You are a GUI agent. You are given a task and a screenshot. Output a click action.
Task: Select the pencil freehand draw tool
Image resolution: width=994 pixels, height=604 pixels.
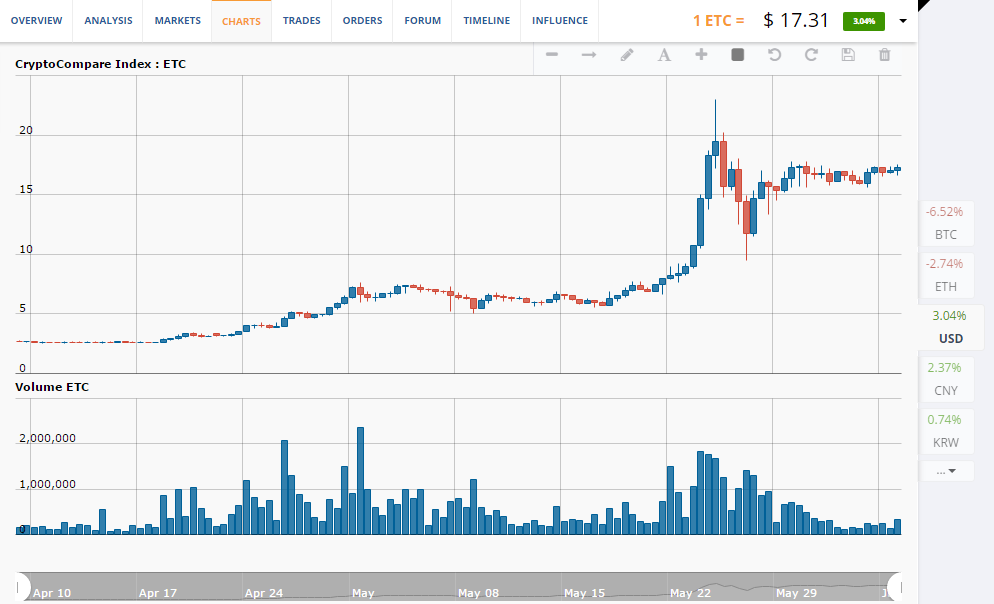[627, 55]
